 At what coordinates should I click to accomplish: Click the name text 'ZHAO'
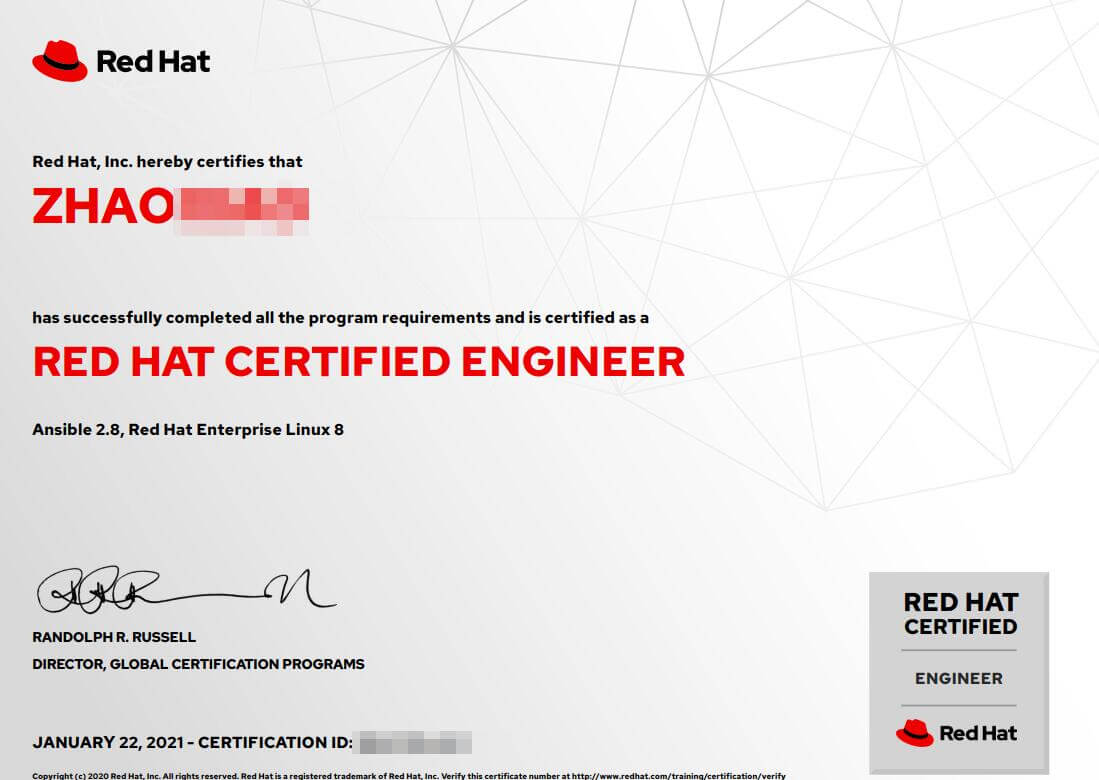tap(102, 206)
